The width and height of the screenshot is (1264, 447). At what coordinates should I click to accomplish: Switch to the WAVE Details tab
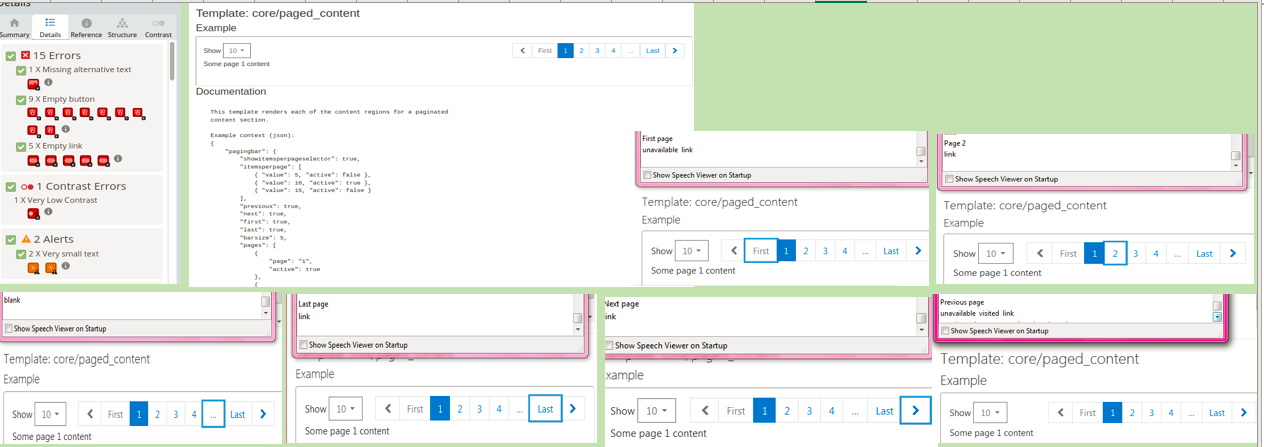tap(50, 27)
